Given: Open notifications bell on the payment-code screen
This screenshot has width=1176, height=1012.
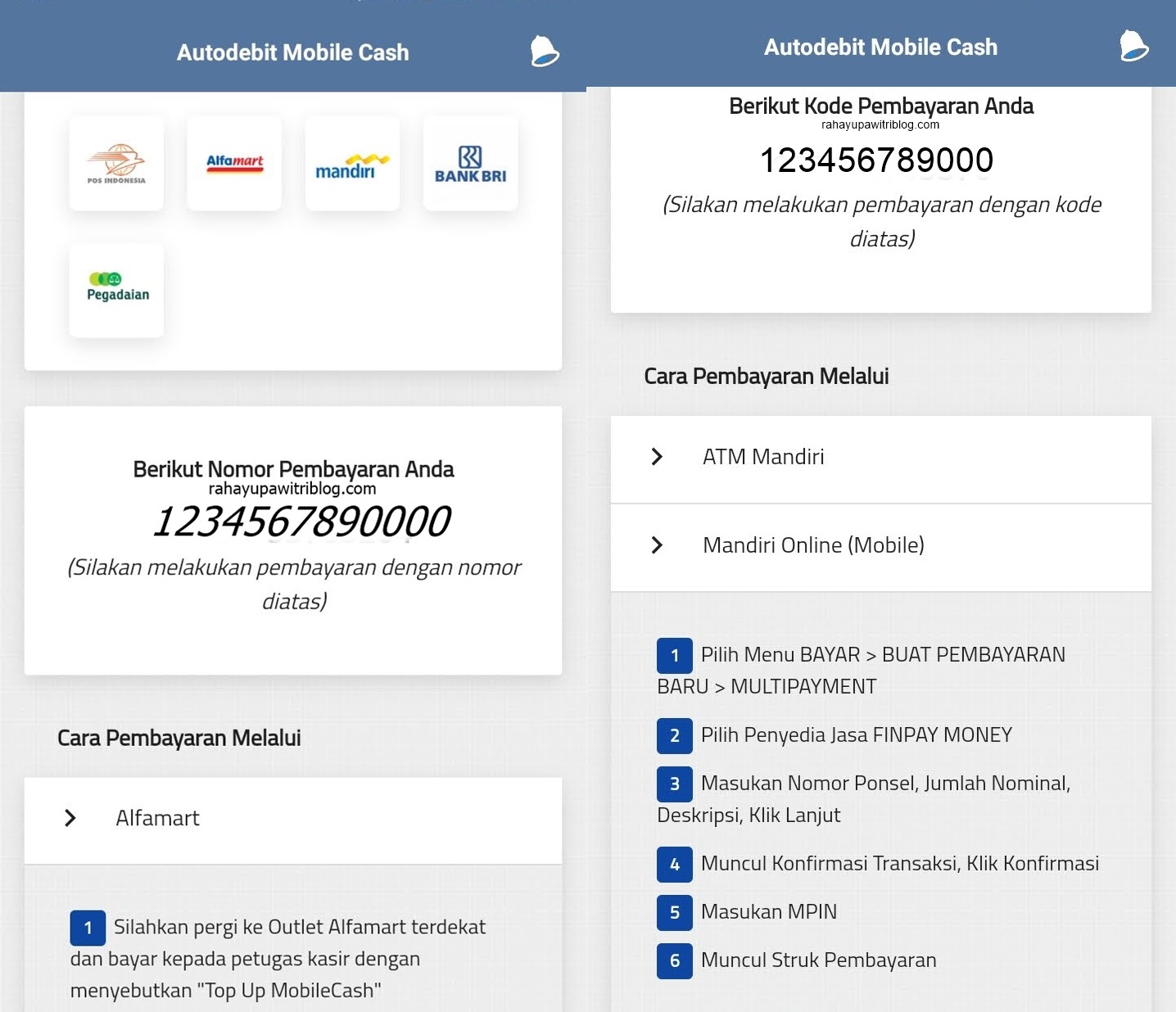Looking at the screenshot, I should tap(1134, 46).
